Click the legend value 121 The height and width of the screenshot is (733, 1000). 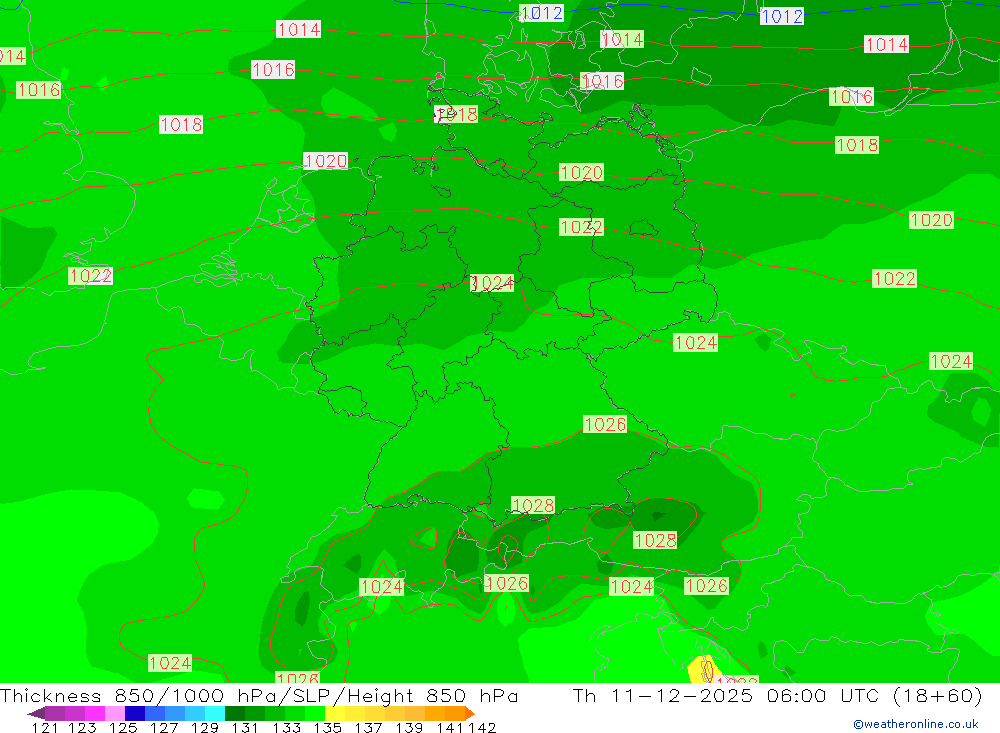(45, 727)
